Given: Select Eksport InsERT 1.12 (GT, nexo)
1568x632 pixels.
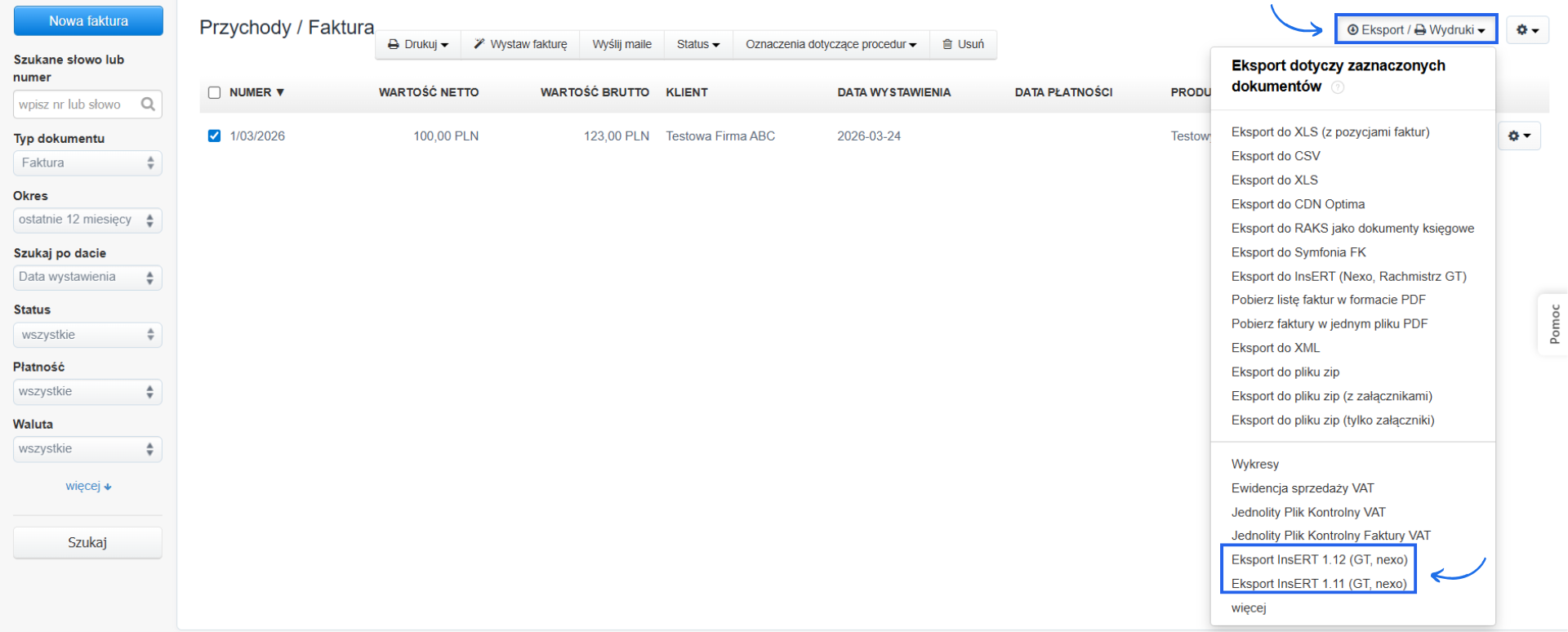Looking at the screenshot, I should click(1320, 560).
